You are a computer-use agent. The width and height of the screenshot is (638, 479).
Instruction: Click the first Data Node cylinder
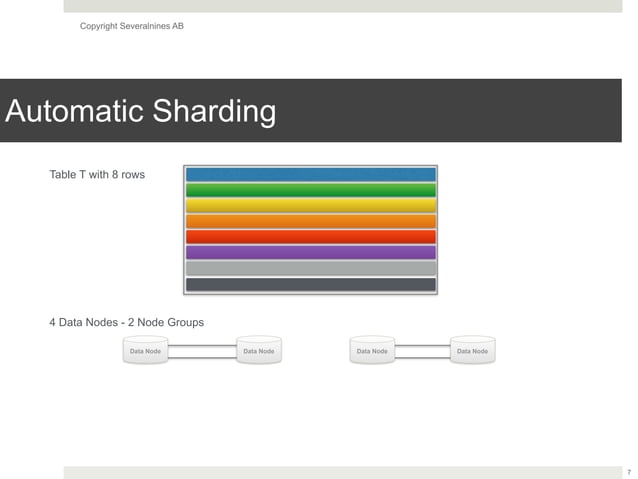(145, 350)
